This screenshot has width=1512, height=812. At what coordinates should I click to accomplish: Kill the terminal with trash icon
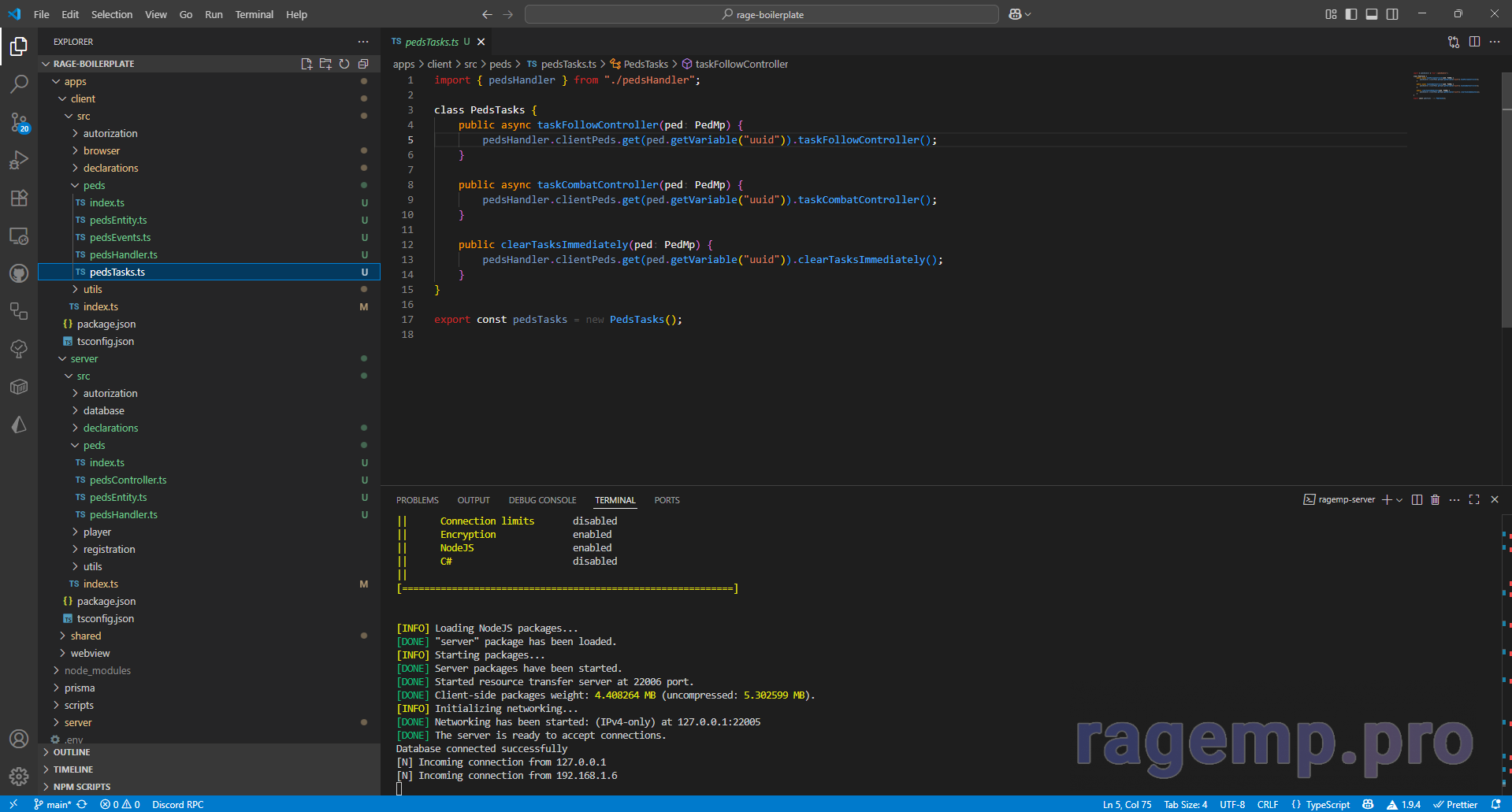point(1436,499)
